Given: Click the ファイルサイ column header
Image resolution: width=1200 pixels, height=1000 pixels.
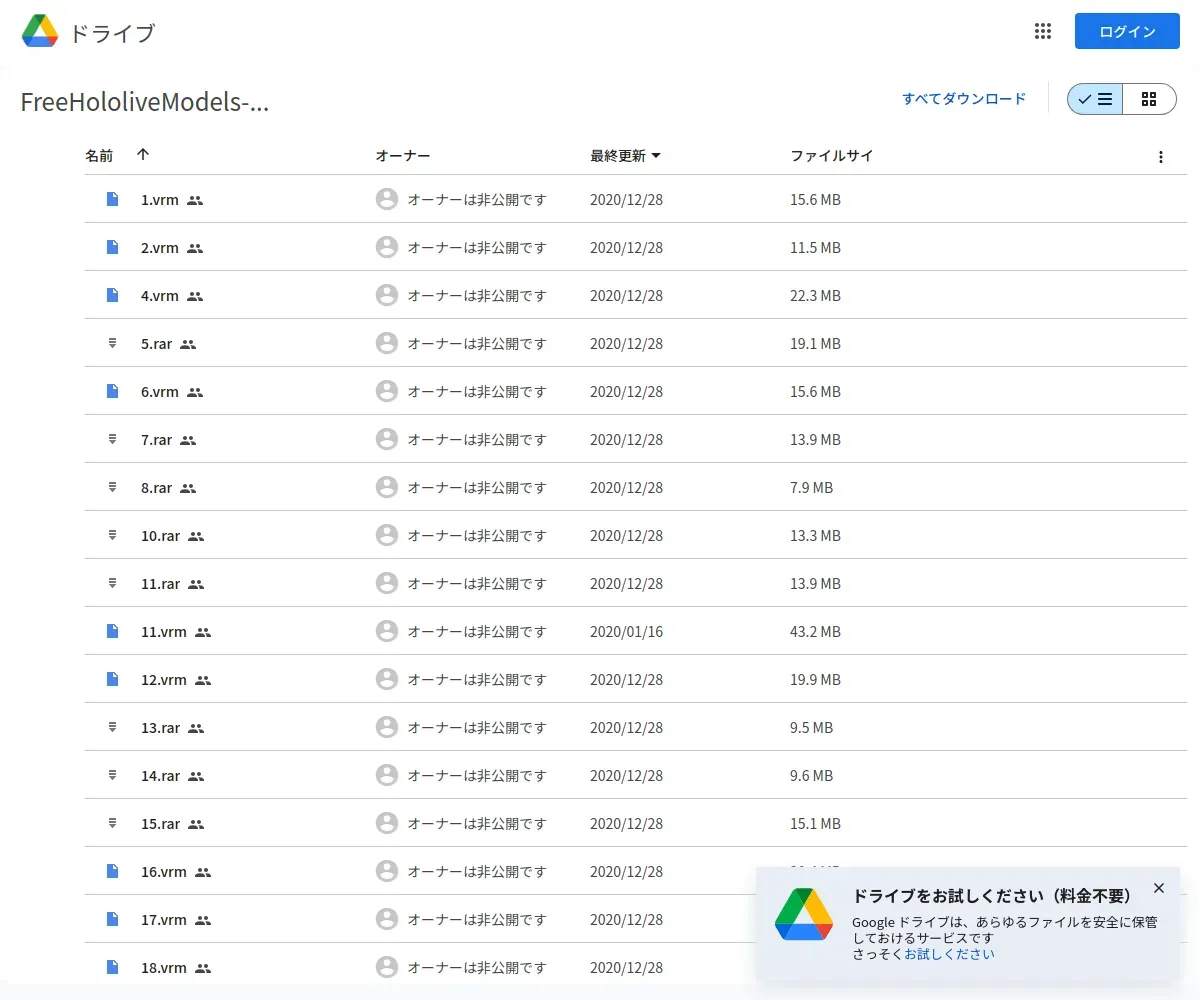Looking at the screenshot, I should [x=832, y=156].
